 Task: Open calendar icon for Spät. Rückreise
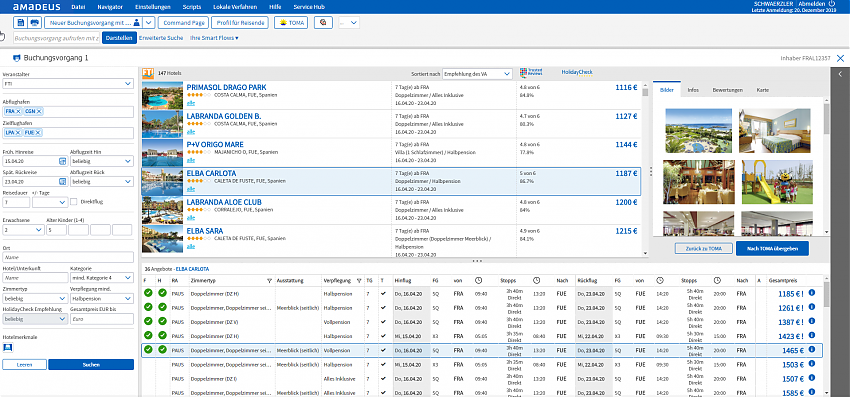(62, 181)
